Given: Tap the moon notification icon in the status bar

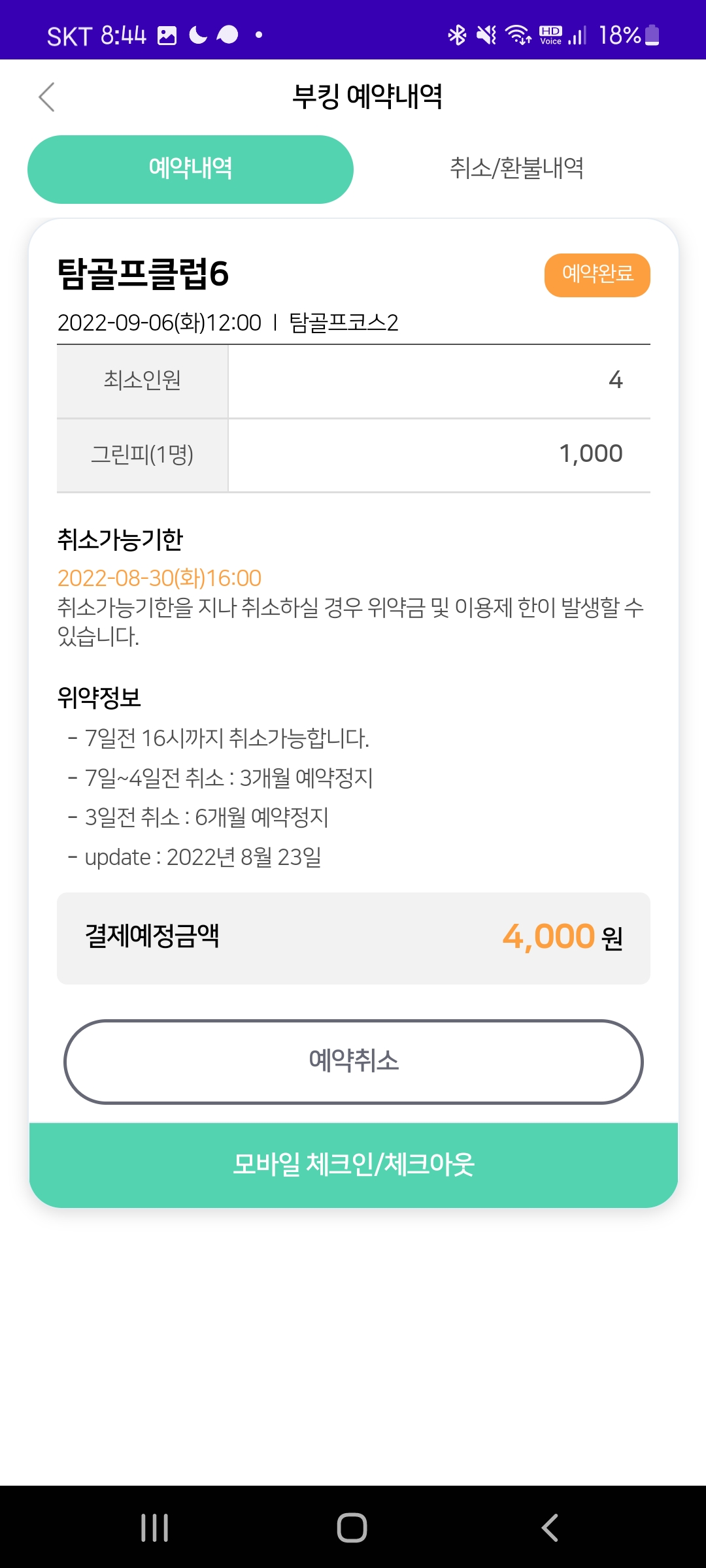Looking at the screenshot, I should tap(198, 35).
